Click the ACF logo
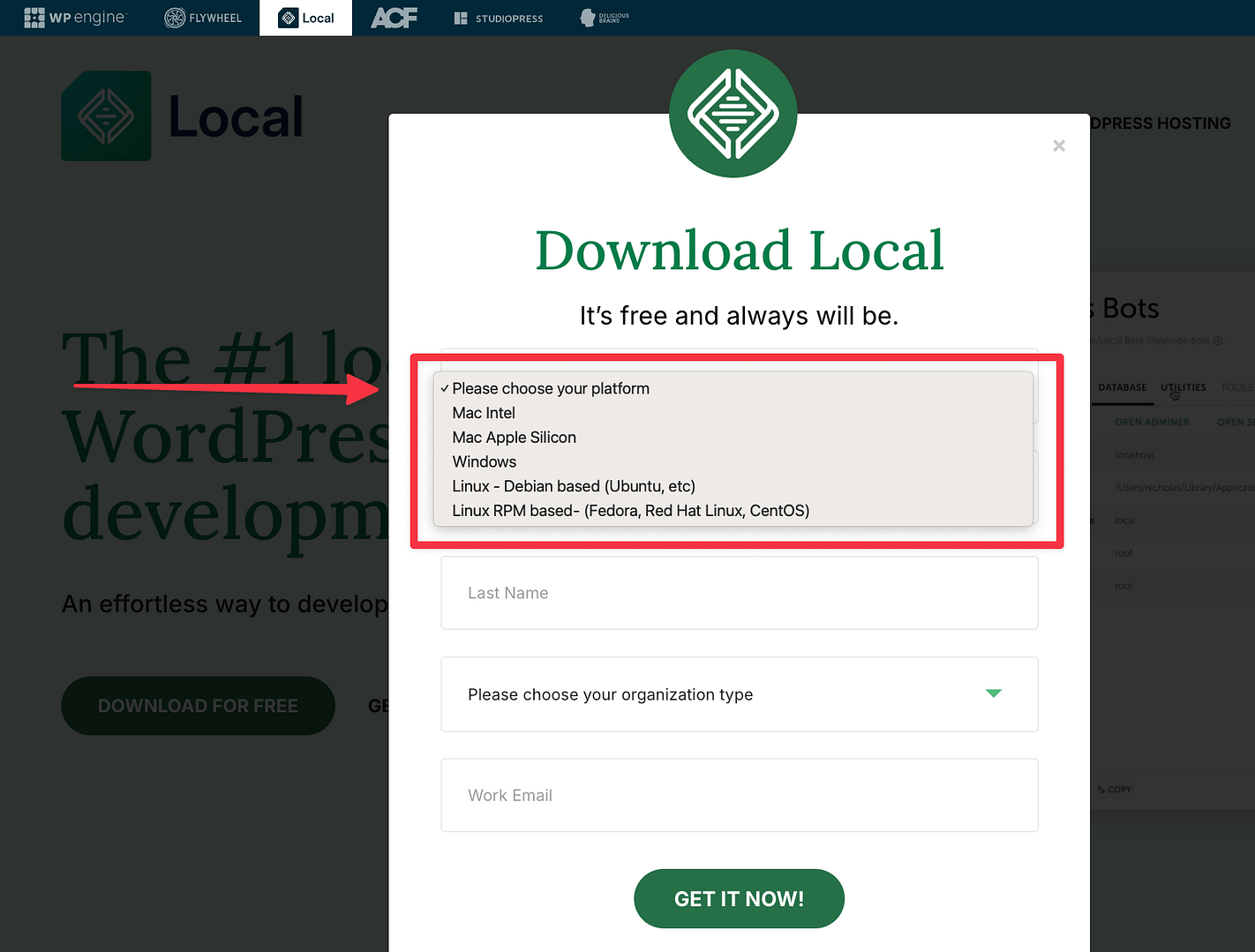1255x952 pixels. click(x=394, y=18)
